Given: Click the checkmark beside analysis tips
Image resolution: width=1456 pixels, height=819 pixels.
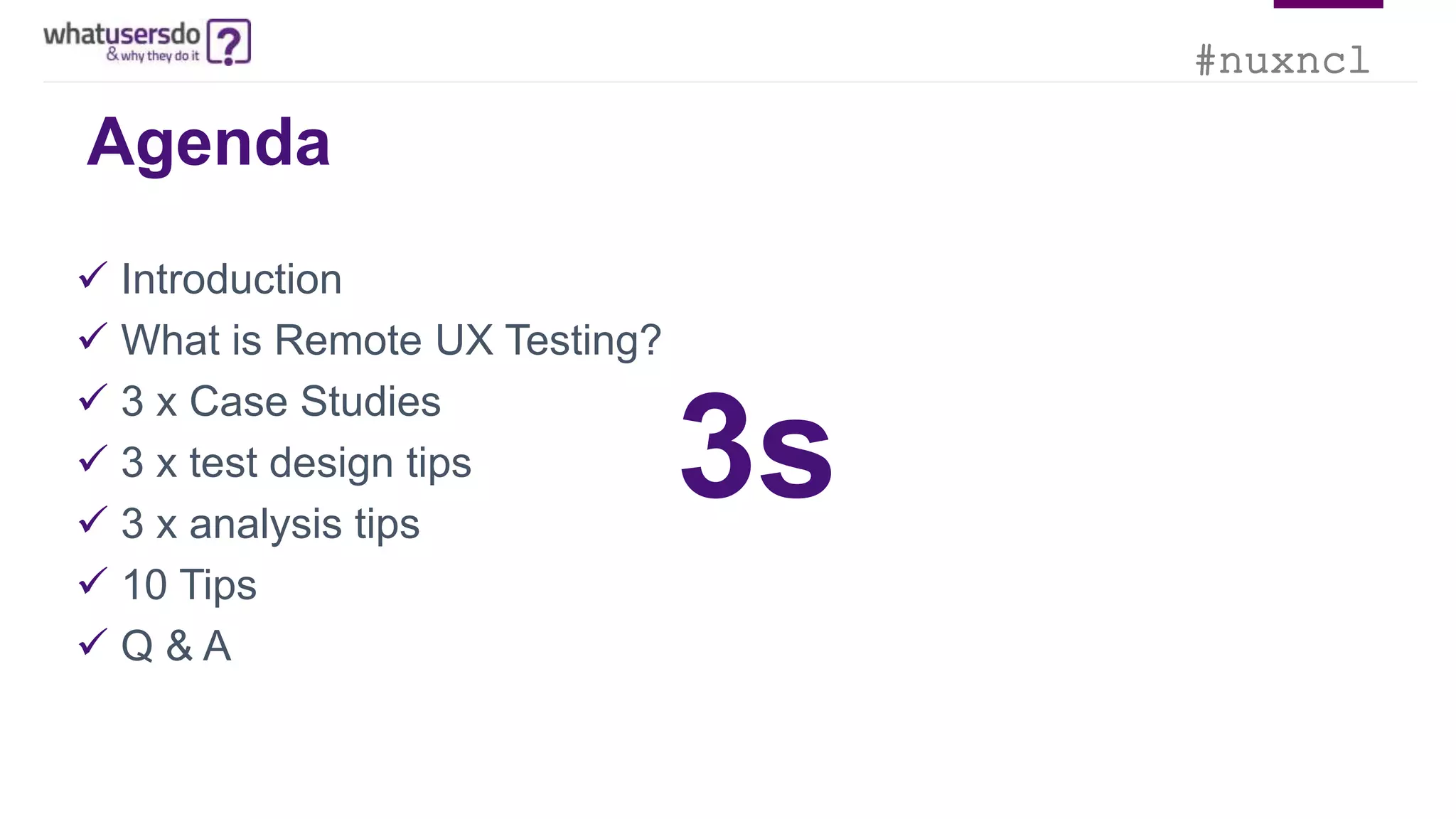Looking at the screenshot, I should click(x=92, y=520).
